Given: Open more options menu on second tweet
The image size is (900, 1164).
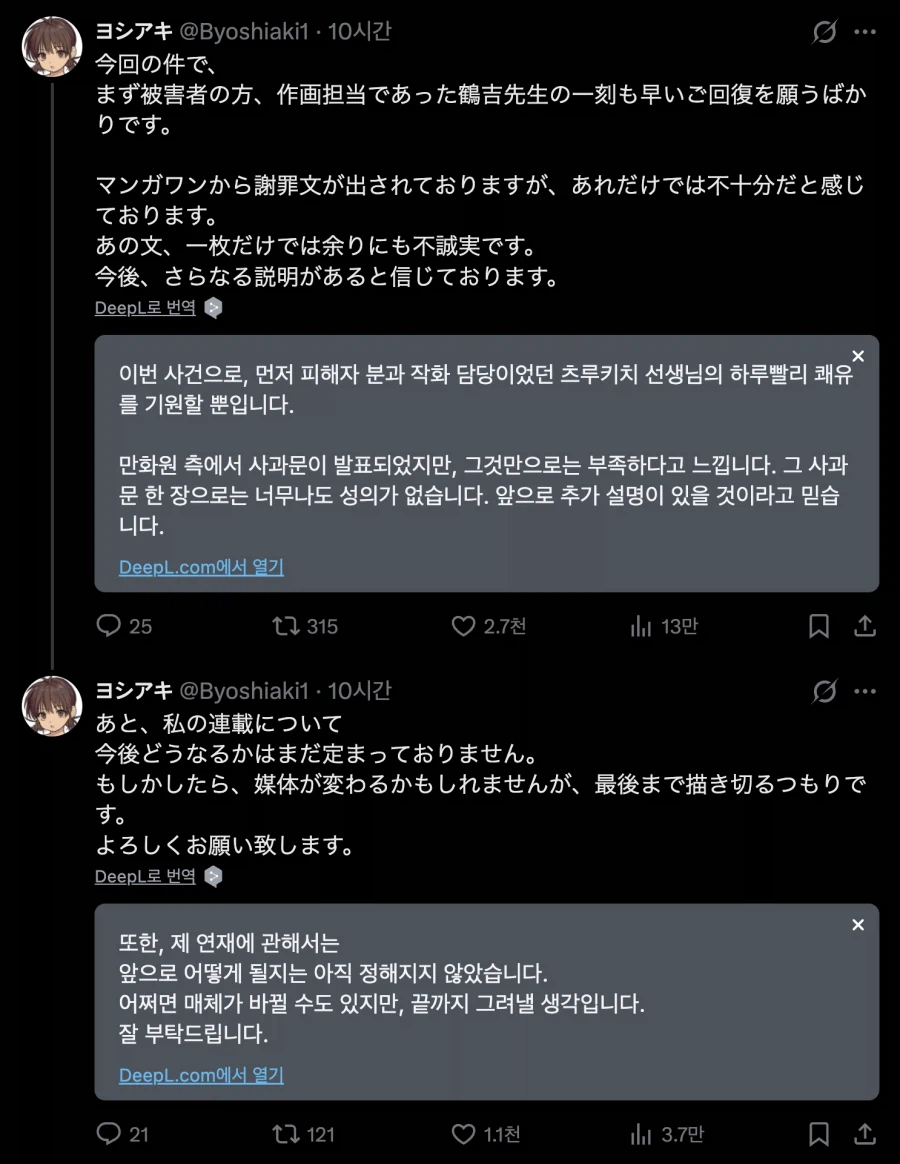Looking at the screenshot, I should [x=865, y=691].
